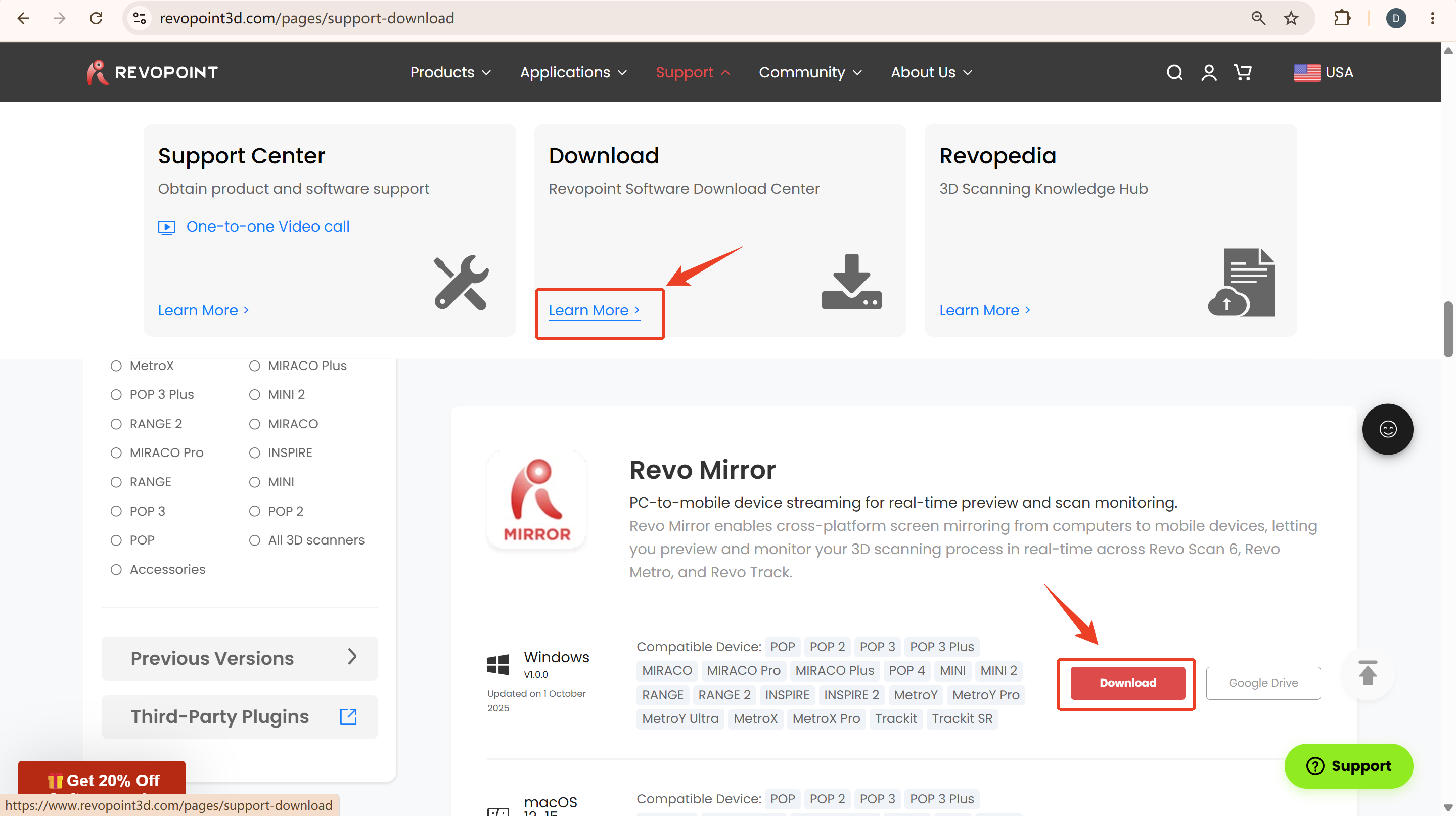Click the Get 20% Off banner
This screenshot has width=1456, height=816.
tap(102, 779)
